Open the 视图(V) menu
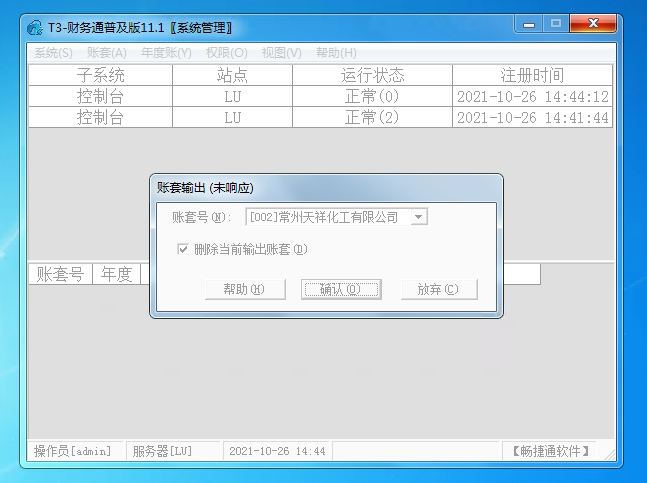Viewport: 647px width, 483px height. tap(282, 53)
